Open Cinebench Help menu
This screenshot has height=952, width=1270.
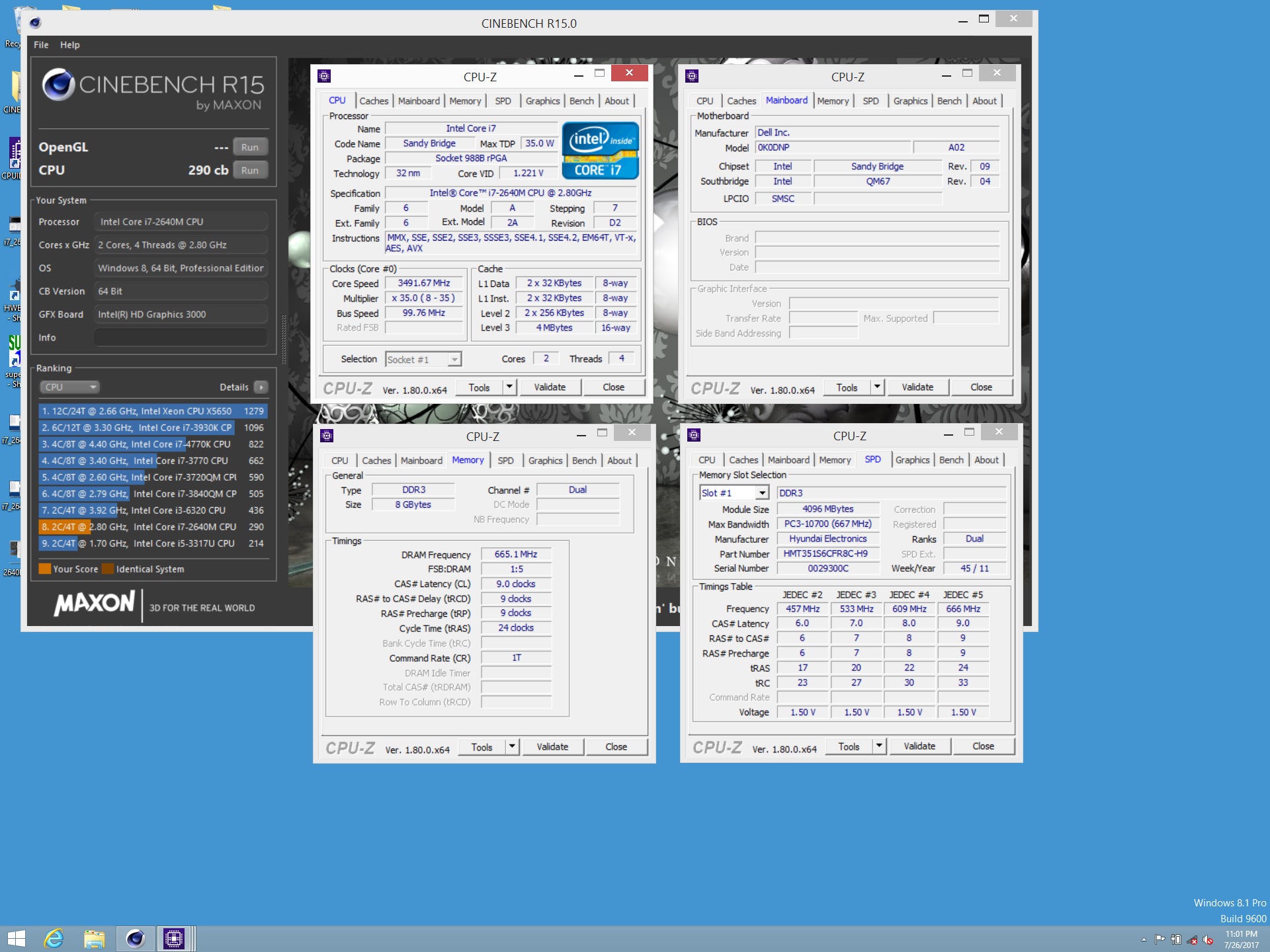click(69, 44)
